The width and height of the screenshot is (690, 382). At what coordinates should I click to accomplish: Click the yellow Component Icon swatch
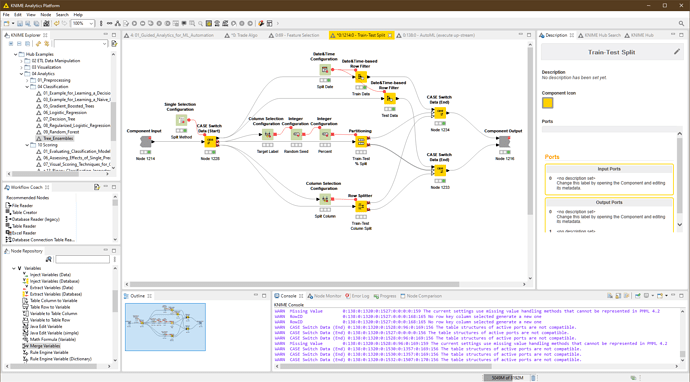pyautogui.click(x=547, y=103)
